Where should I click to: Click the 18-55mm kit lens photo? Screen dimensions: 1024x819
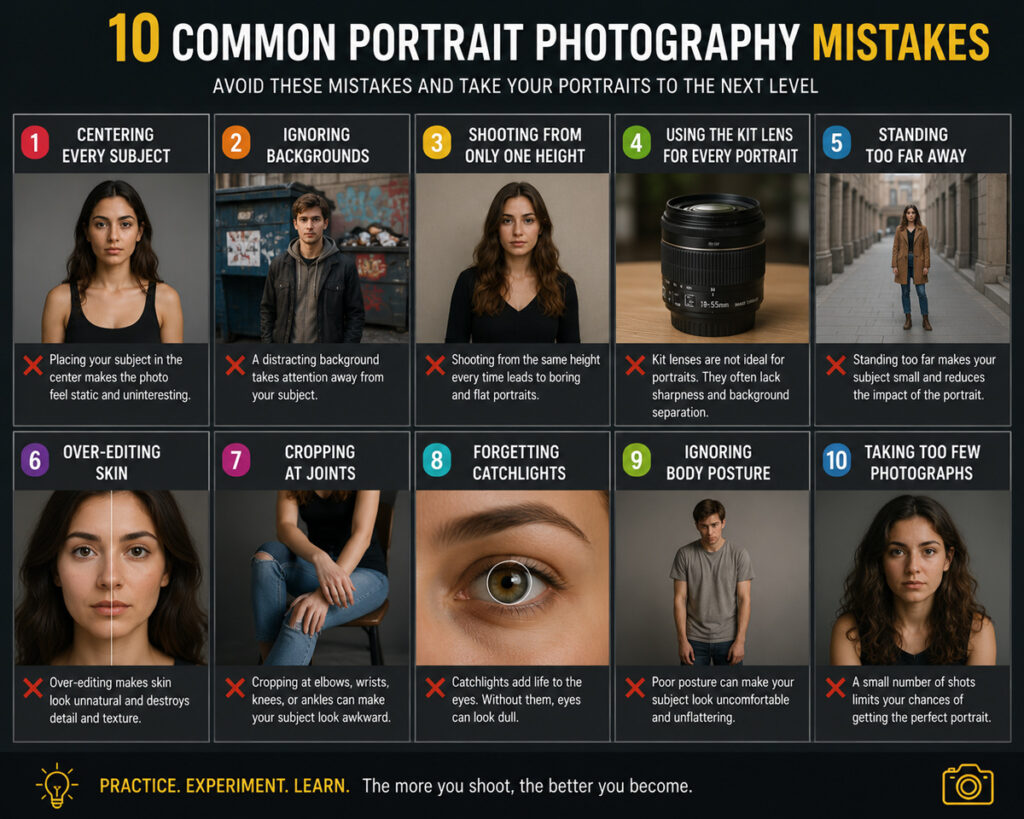pyautogui.click(x=712, y=258)
